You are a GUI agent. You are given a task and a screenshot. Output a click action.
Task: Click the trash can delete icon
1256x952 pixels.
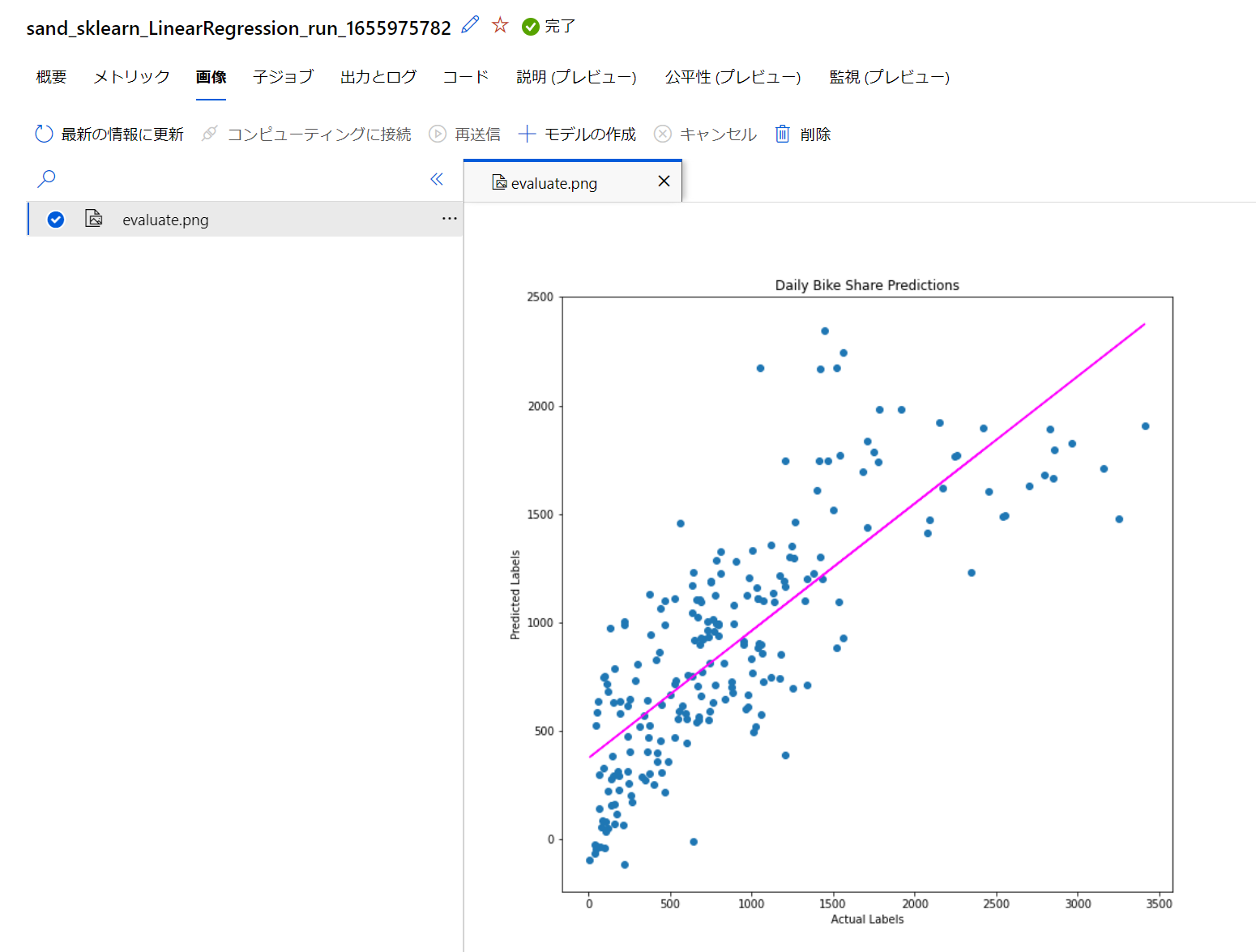tap(782, 134)
